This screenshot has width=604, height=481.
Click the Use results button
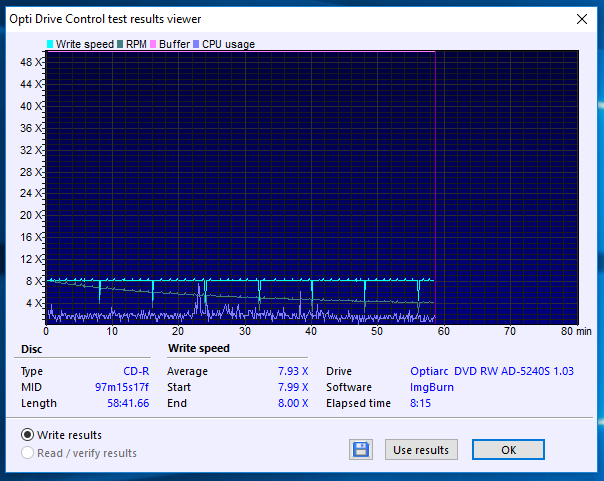[x=421, y=449]
